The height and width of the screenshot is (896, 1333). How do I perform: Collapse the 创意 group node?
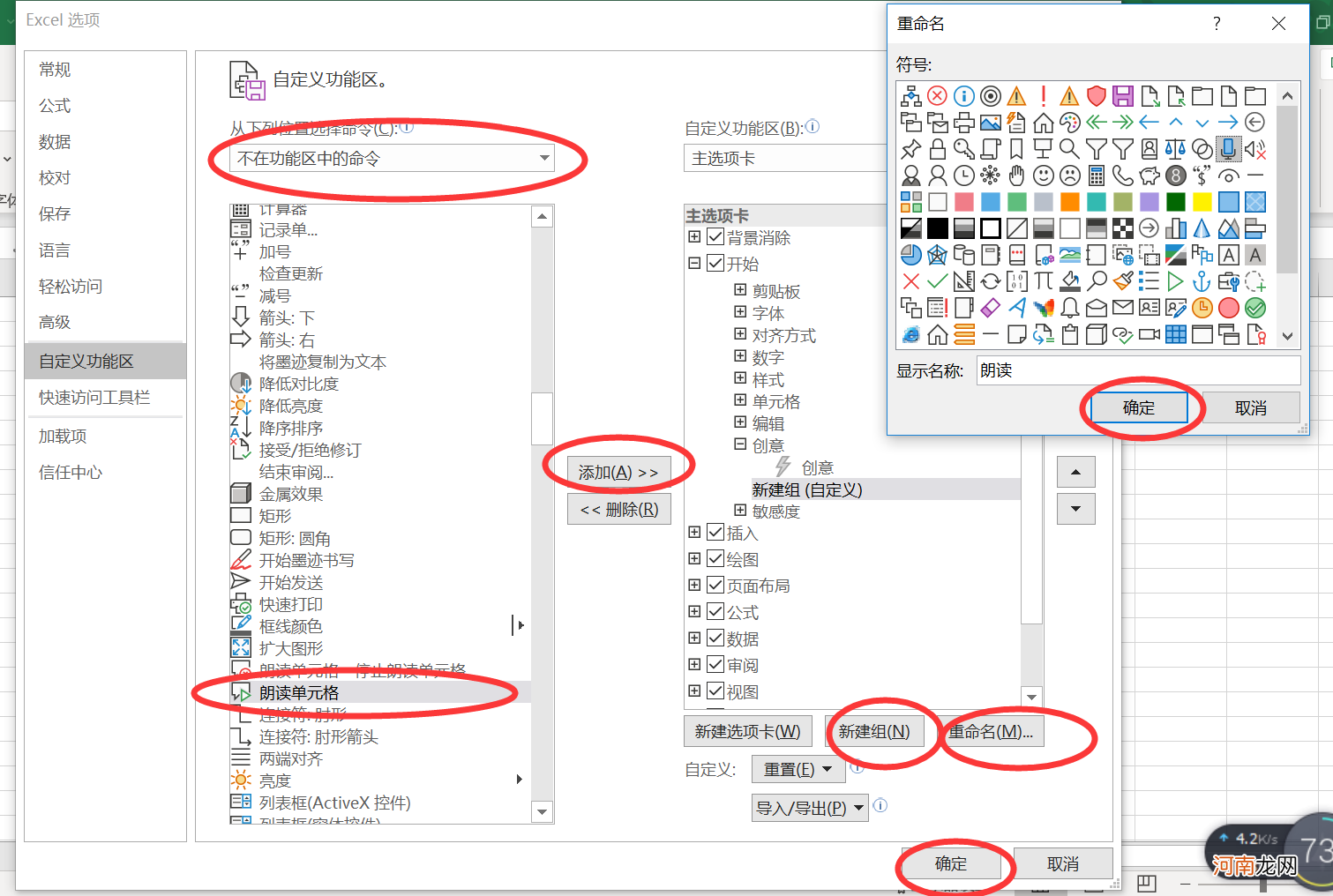(740, 444)
